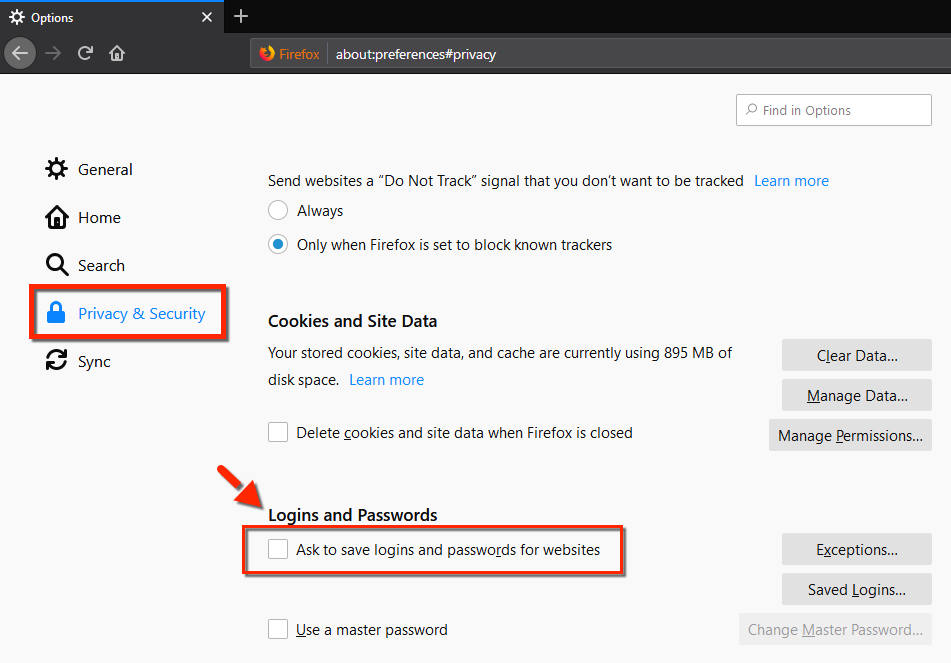951x663 pixels.
Task: Click the Firefox logo in address bar
Action: tap(267, 54)
